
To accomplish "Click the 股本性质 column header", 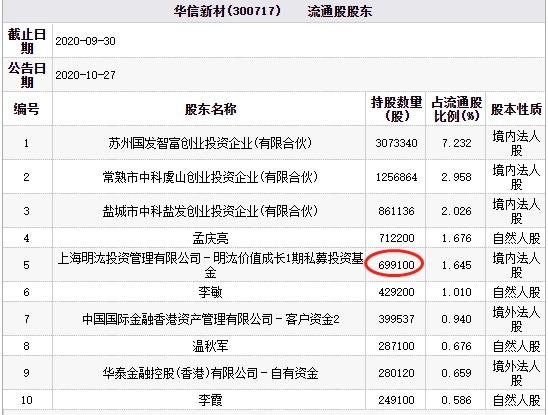I will click(516, 109).
